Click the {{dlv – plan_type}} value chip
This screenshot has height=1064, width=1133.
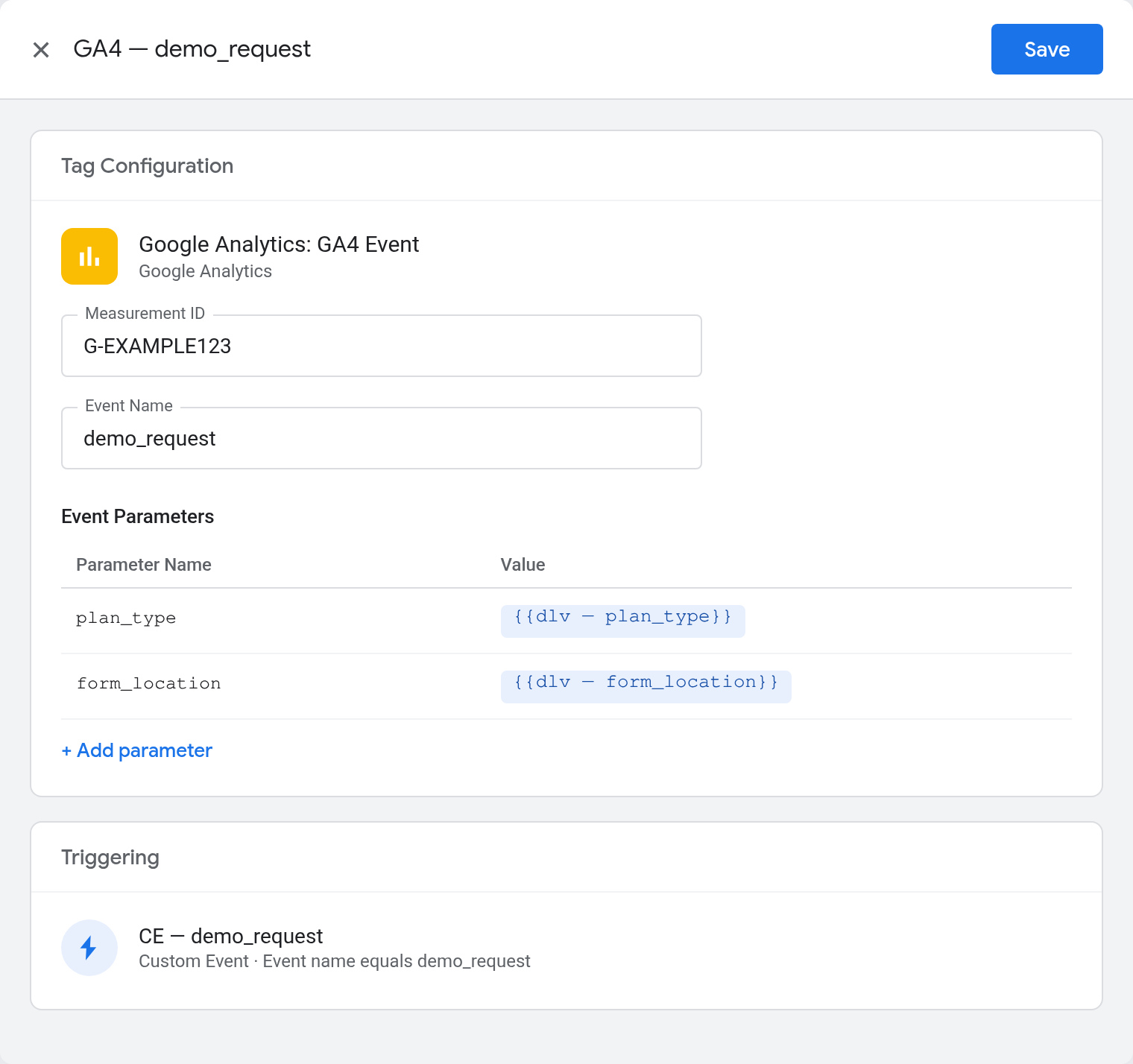click(623, 621)
